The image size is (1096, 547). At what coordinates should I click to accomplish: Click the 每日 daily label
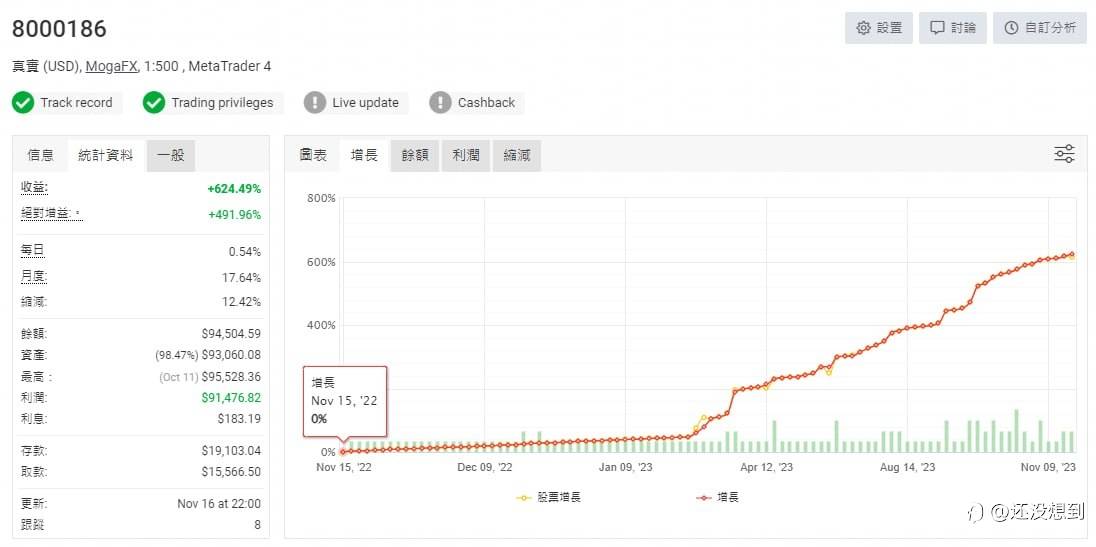[x=33, y=250]
